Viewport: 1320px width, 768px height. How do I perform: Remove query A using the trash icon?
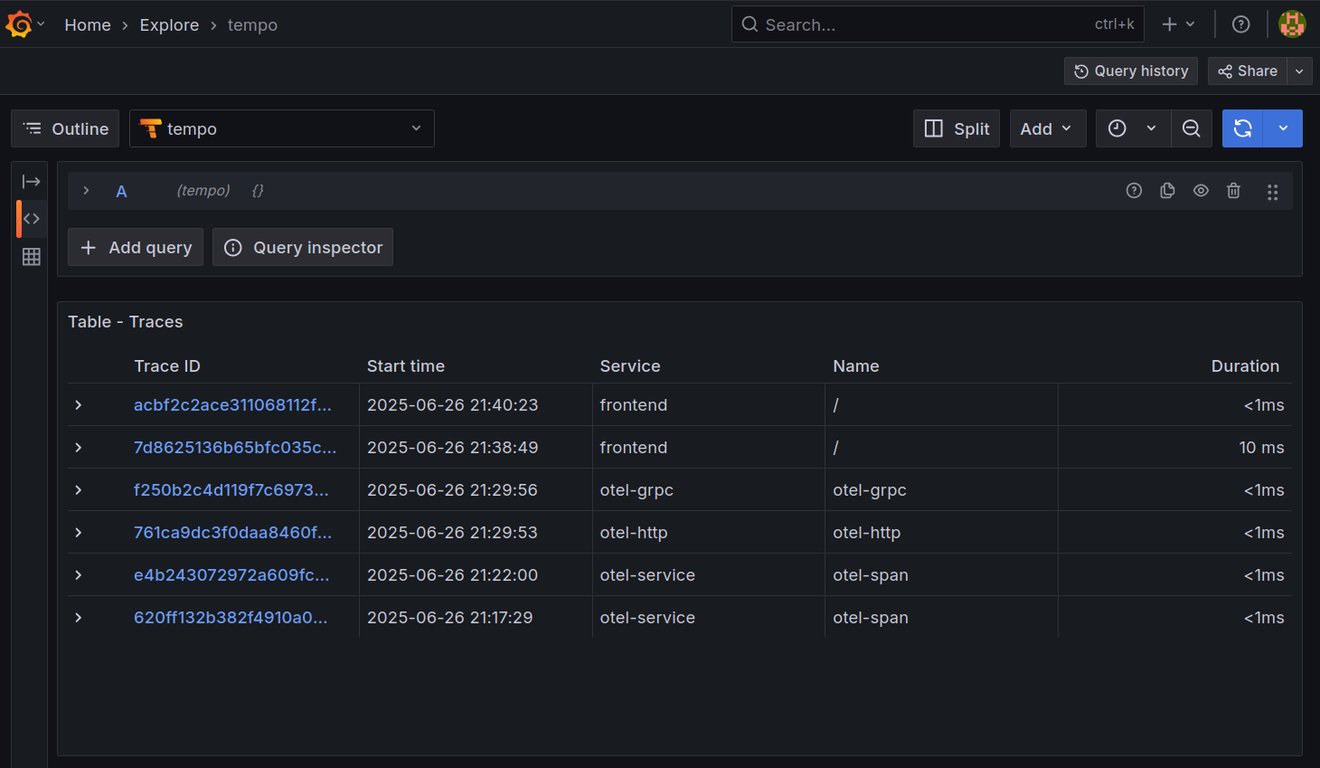tap(1233, 190)
